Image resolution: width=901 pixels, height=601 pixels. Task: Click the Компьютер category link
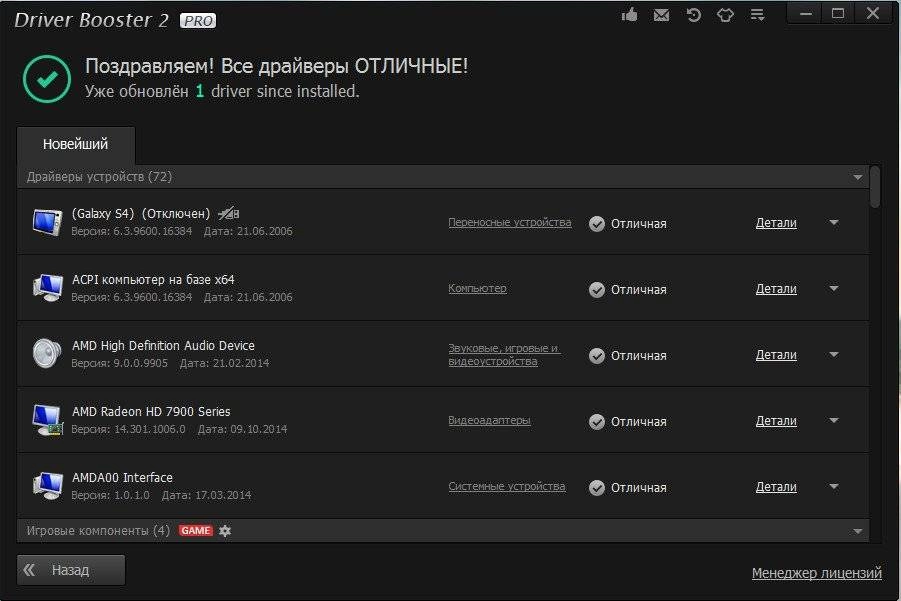click(x=477, y=288)
